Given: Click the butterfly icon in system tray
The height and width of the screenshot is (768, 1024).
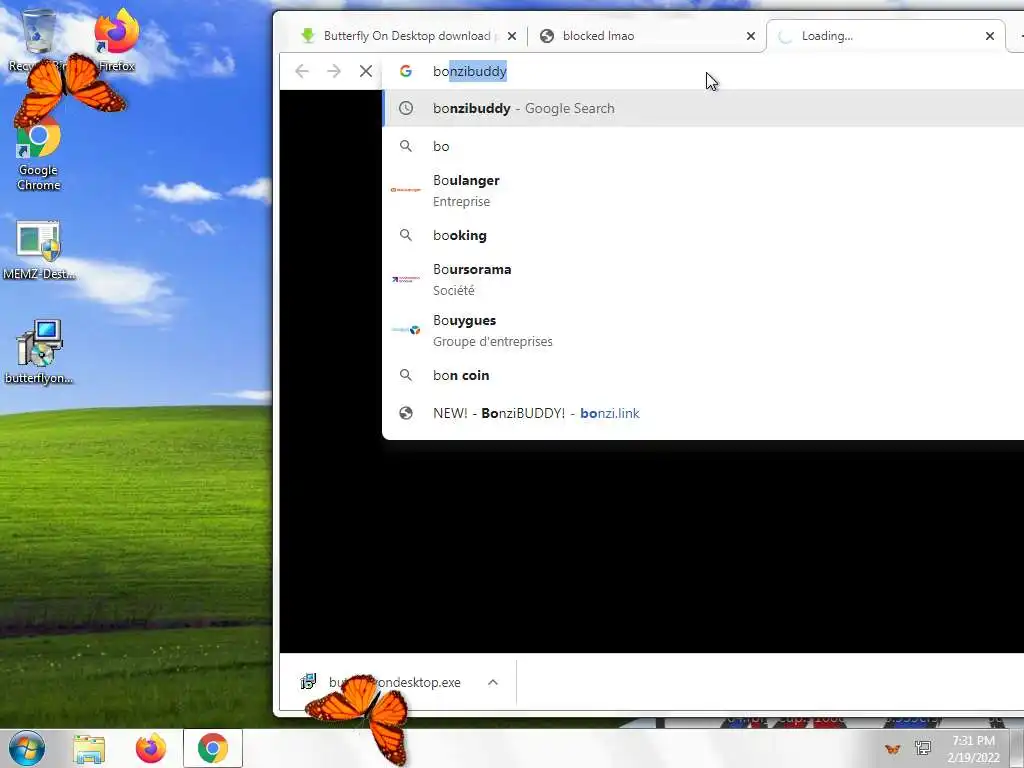Looking at the screenshot, I should click(x=892, y=748).
